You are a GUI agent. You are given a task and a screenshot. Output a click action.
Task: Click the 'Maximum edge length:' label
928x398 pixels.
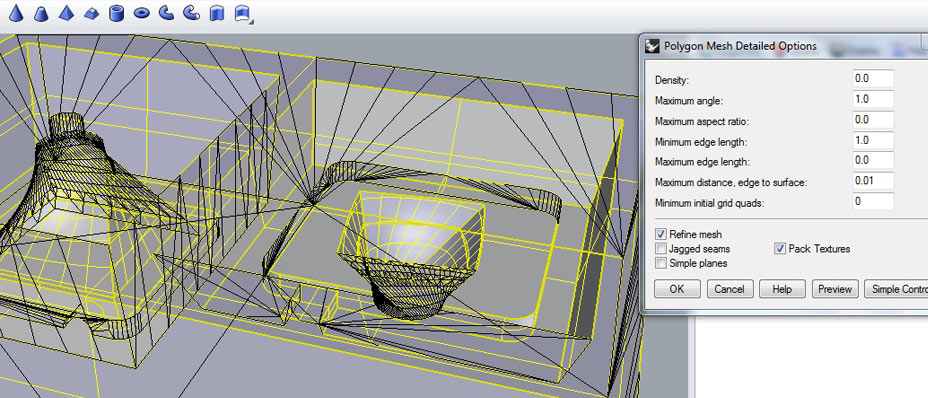click(703, 162)
